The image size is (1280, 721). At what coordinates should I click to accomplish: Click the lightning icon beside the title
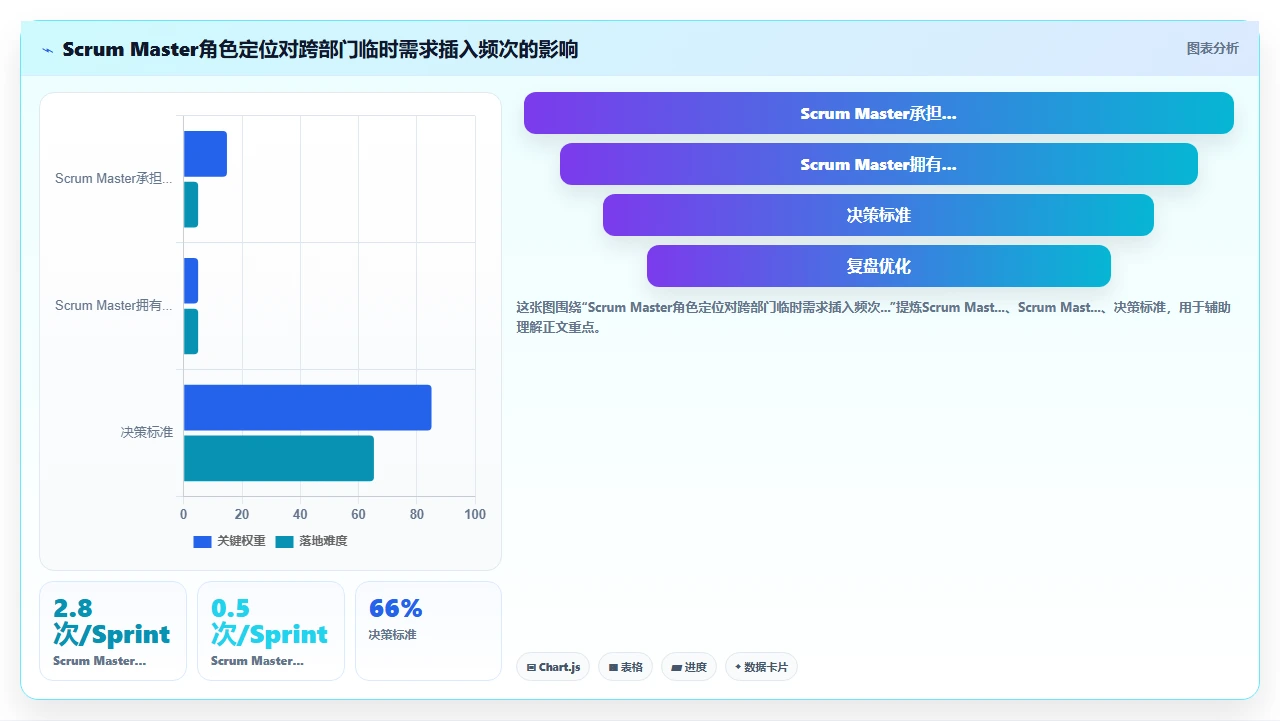47,50
